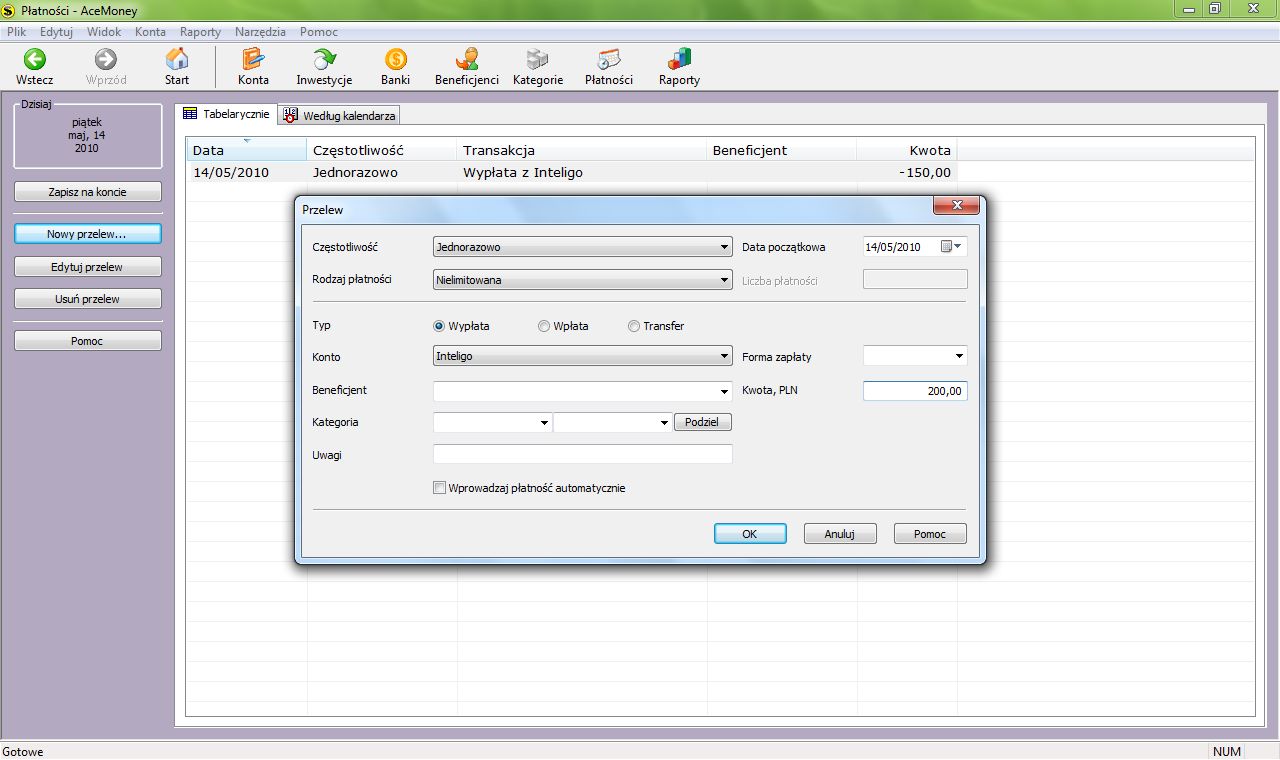Enable Wprowadzaj płatność automatycznie checkbox
1280x760 pixels.
point(439,488)
